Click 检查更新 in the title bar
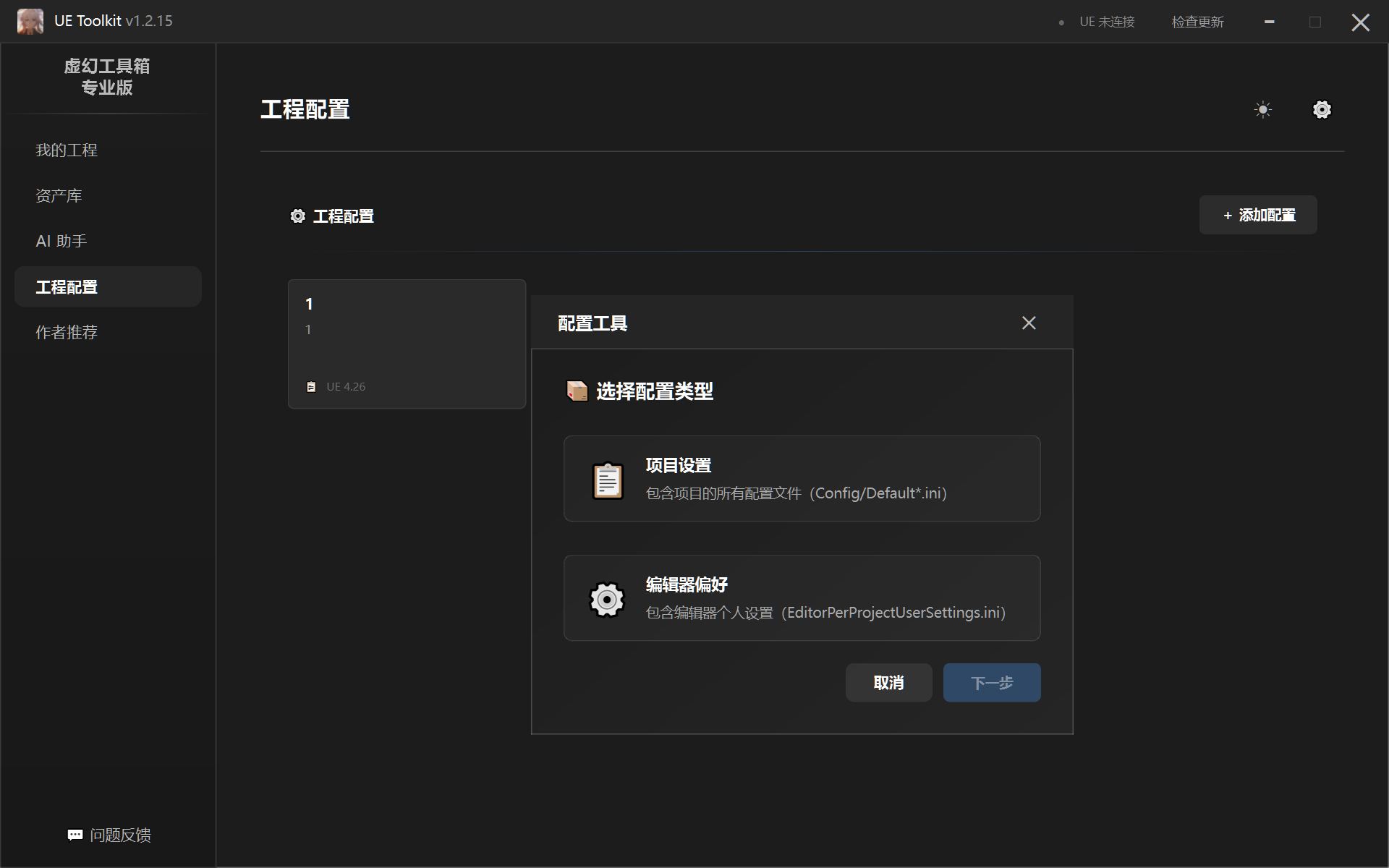 tap(1197, 22)
